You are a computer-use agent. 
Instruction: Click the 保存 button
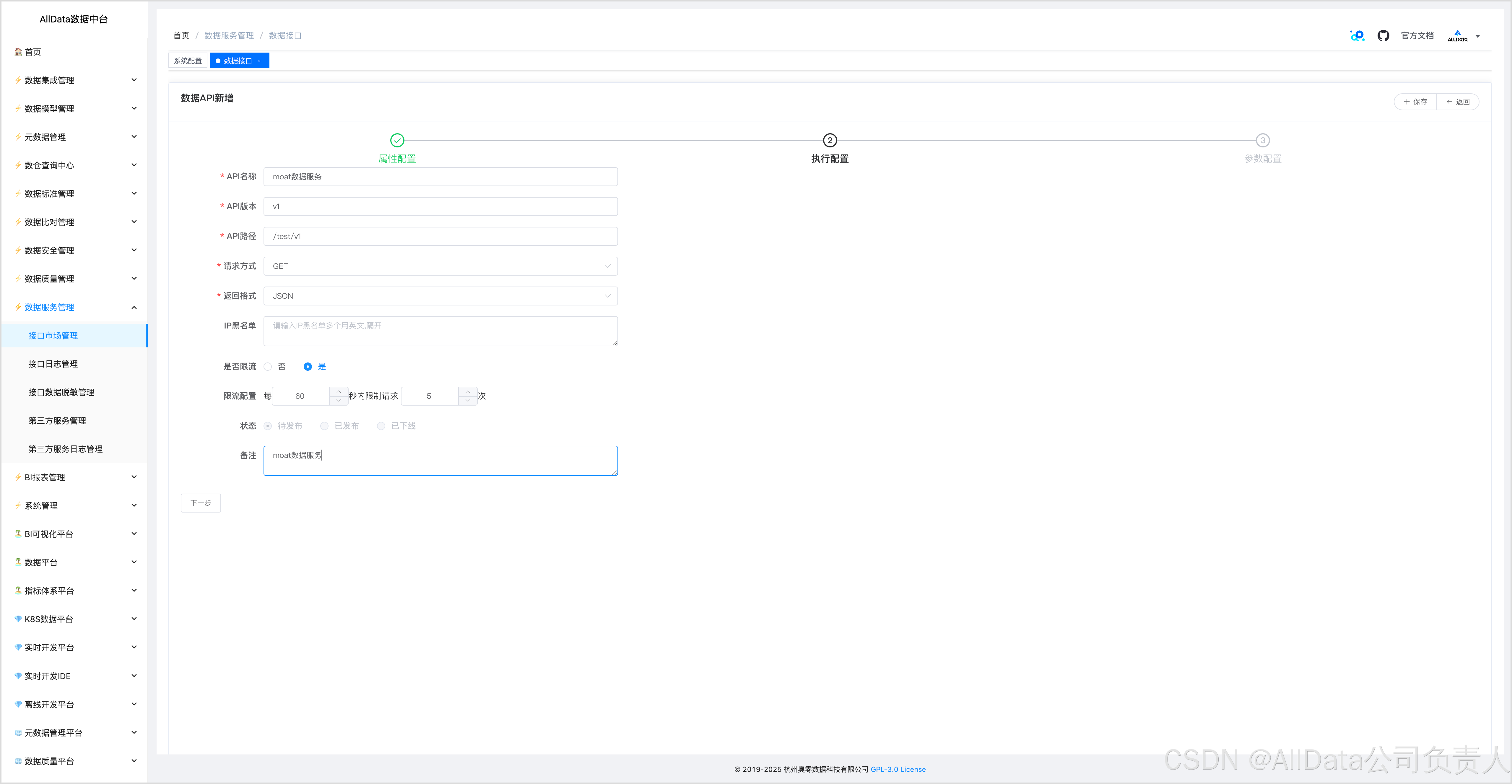(1415, 102)
